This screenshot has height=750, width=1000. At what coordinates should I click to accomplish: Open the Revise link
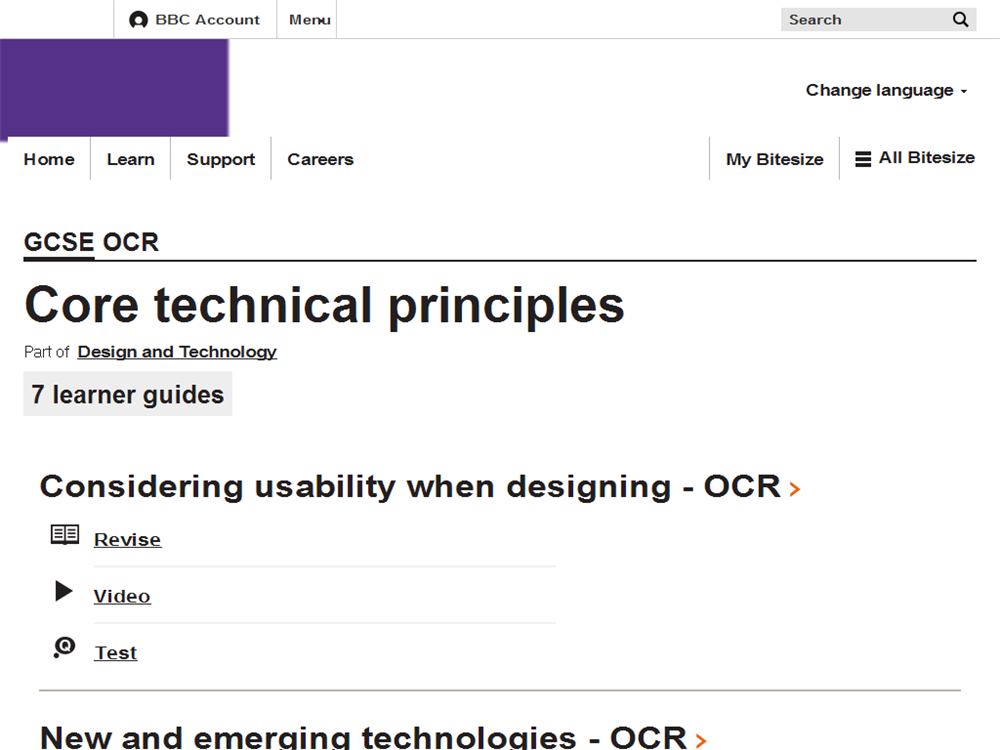click(127, 540)
